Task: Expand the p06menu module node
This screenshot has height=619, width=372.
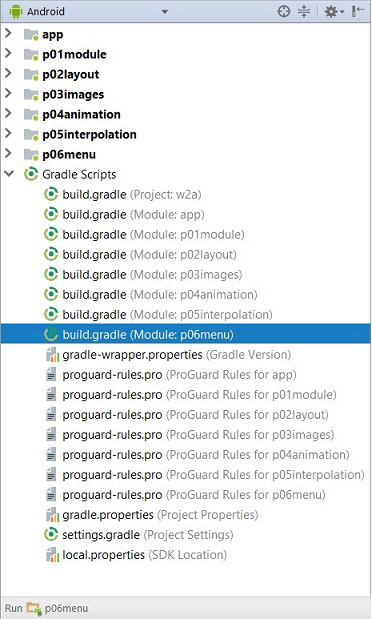Action: [x=8, y=154]
